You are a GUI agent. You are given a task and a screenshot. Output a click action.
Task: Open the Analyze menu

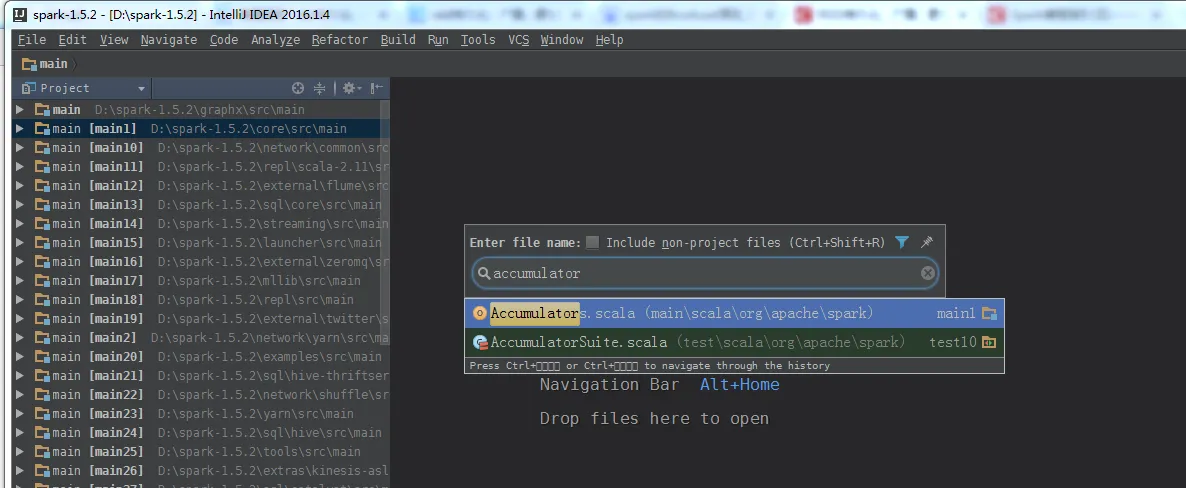pos(275,40)
